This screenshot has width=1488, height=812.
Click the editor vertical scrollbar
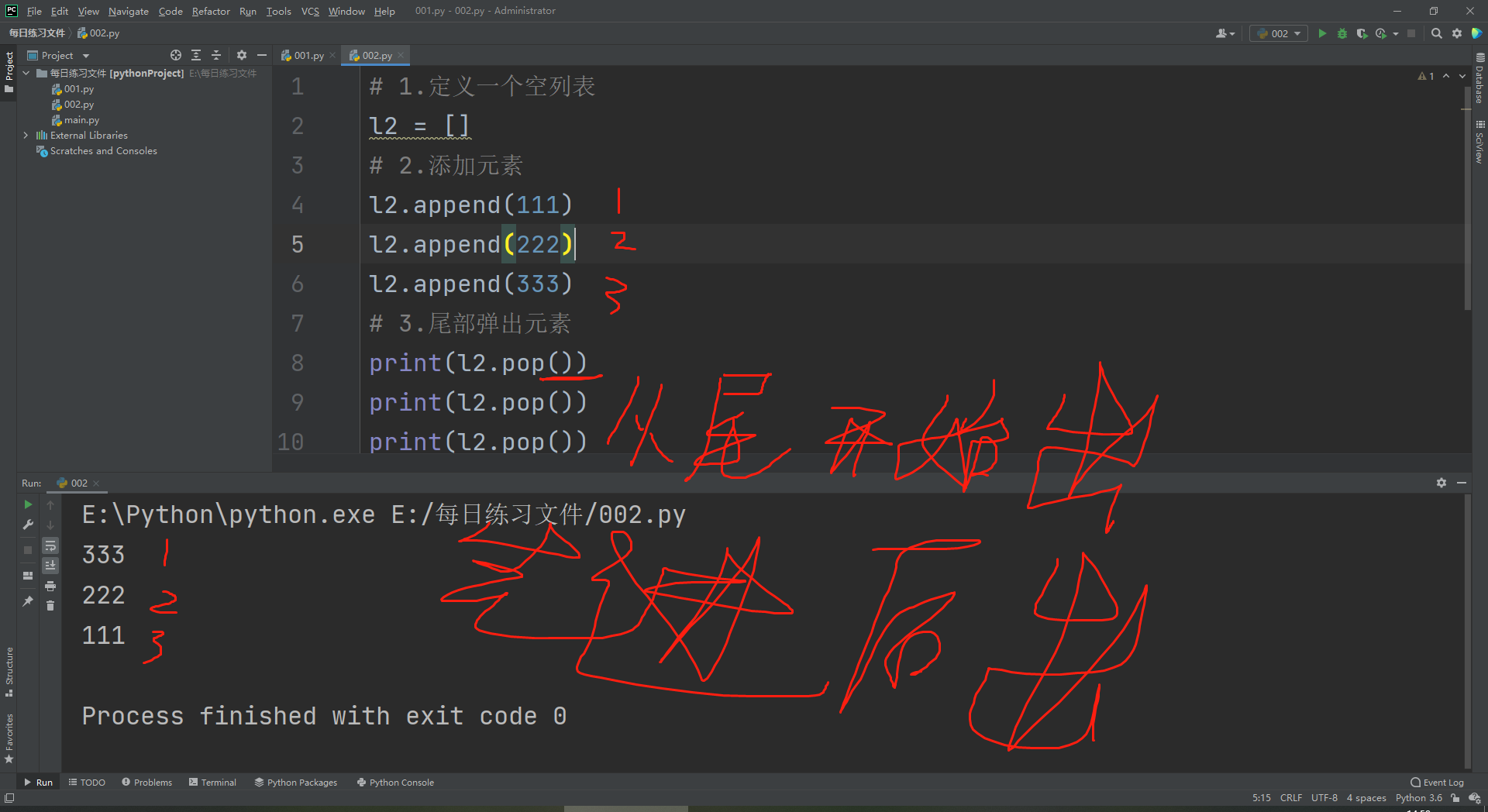(x=1468, y=198)
